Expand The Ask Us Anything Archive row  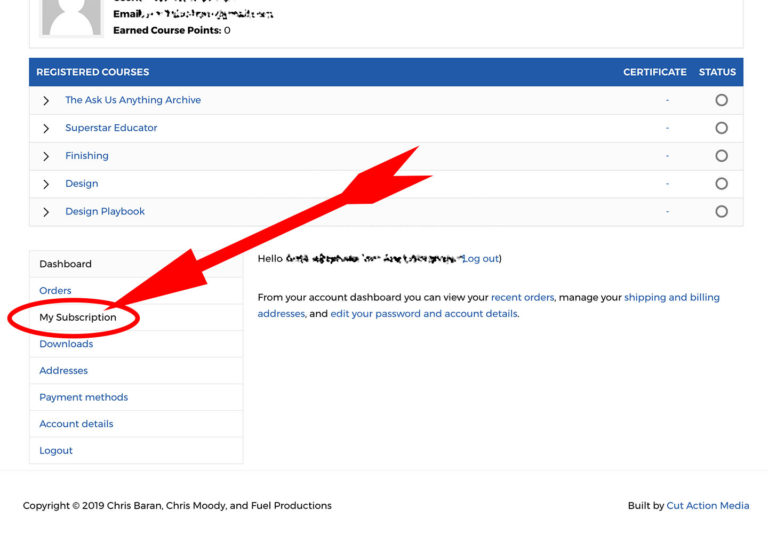(x=46, y=100)
